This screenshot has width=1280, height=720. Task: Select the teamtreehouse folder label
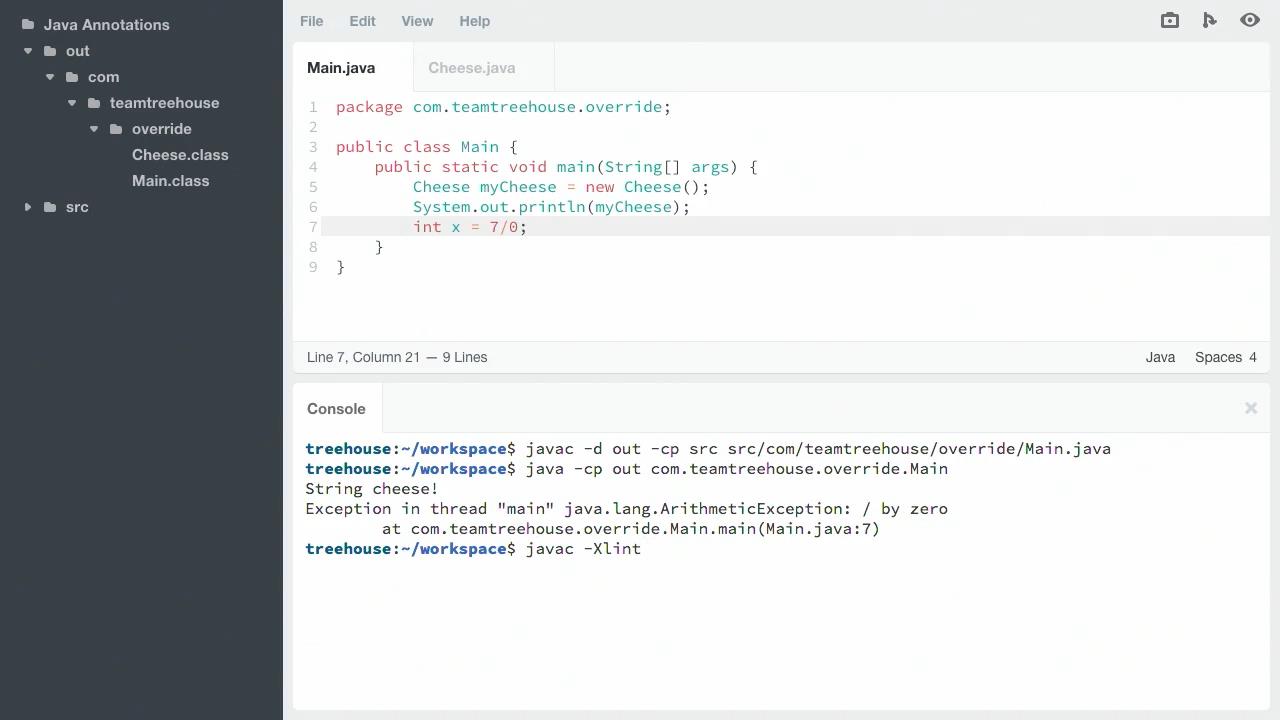[x=164, y=103]
